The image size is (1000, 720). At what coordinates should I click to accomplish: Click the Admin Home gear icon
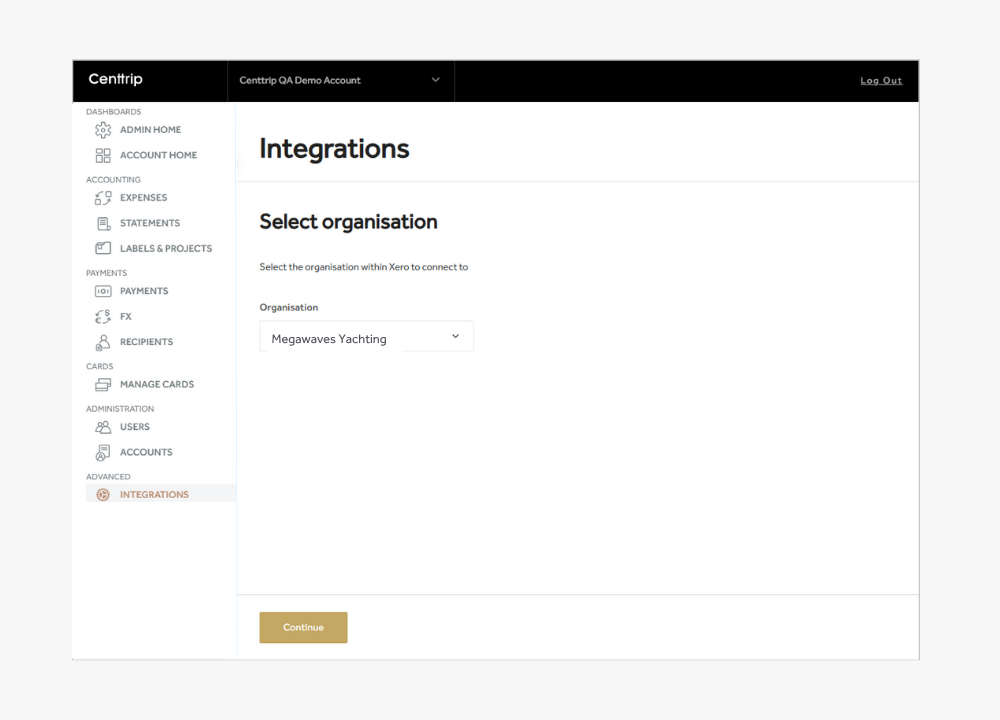click(103, 130)
